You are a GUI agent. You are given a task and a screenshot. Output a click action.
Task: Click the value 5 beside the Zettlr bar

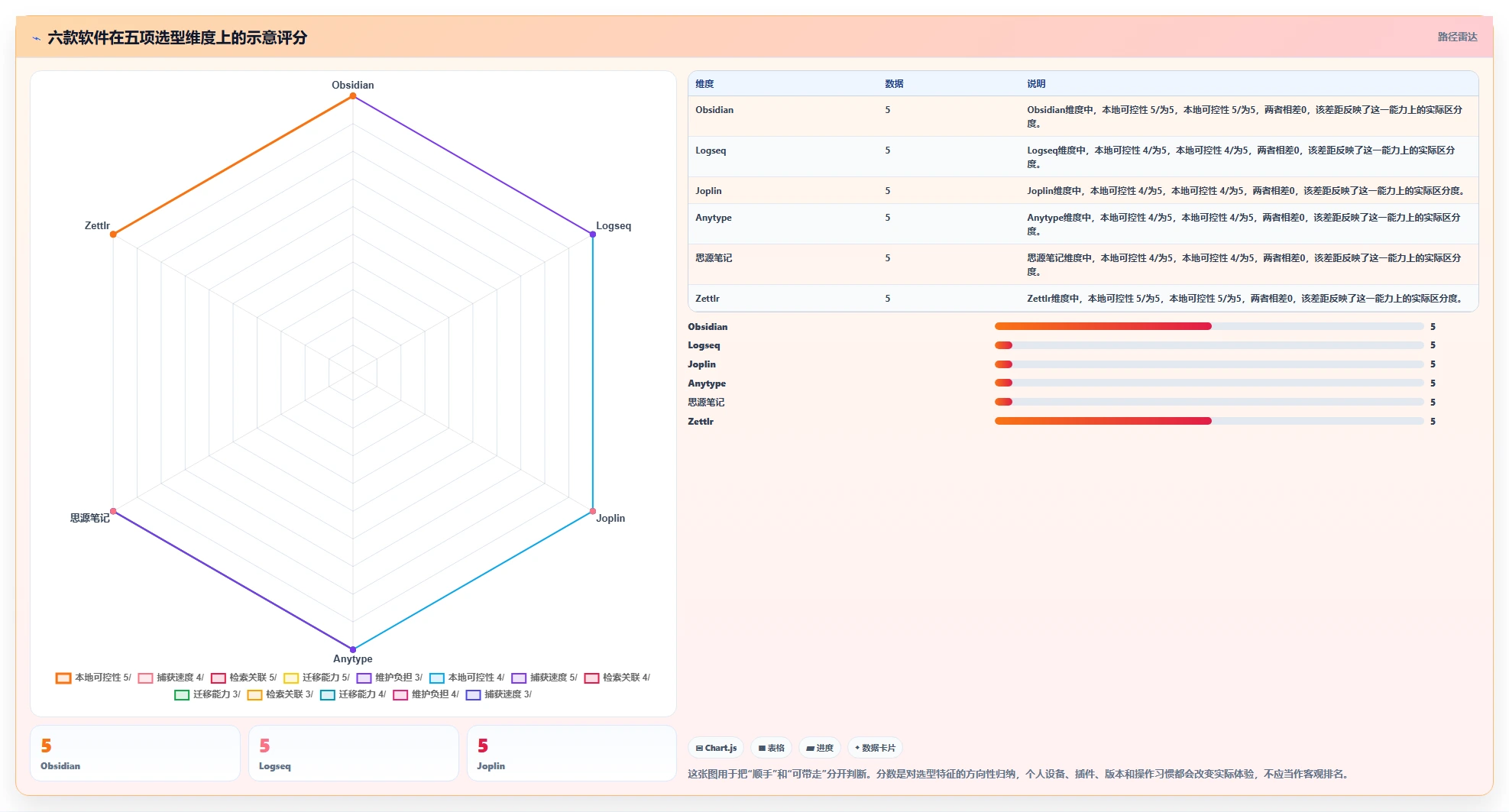click(x=1433, y=422)
